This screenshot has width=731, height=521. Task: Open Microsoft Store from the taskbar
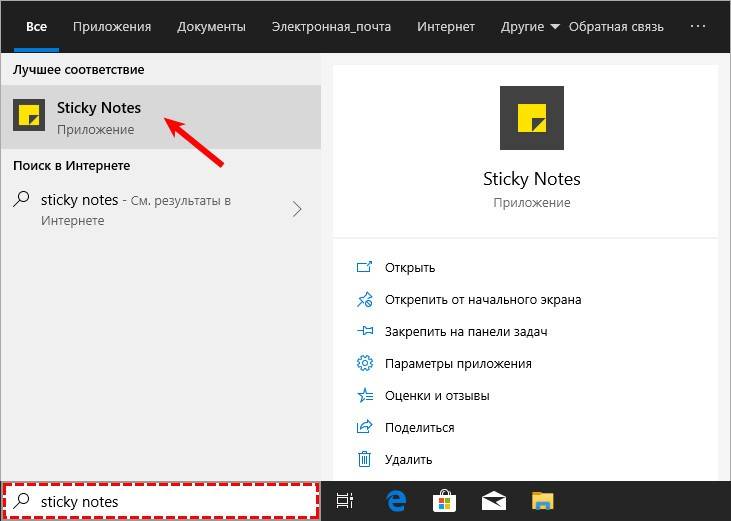(444, 501)
